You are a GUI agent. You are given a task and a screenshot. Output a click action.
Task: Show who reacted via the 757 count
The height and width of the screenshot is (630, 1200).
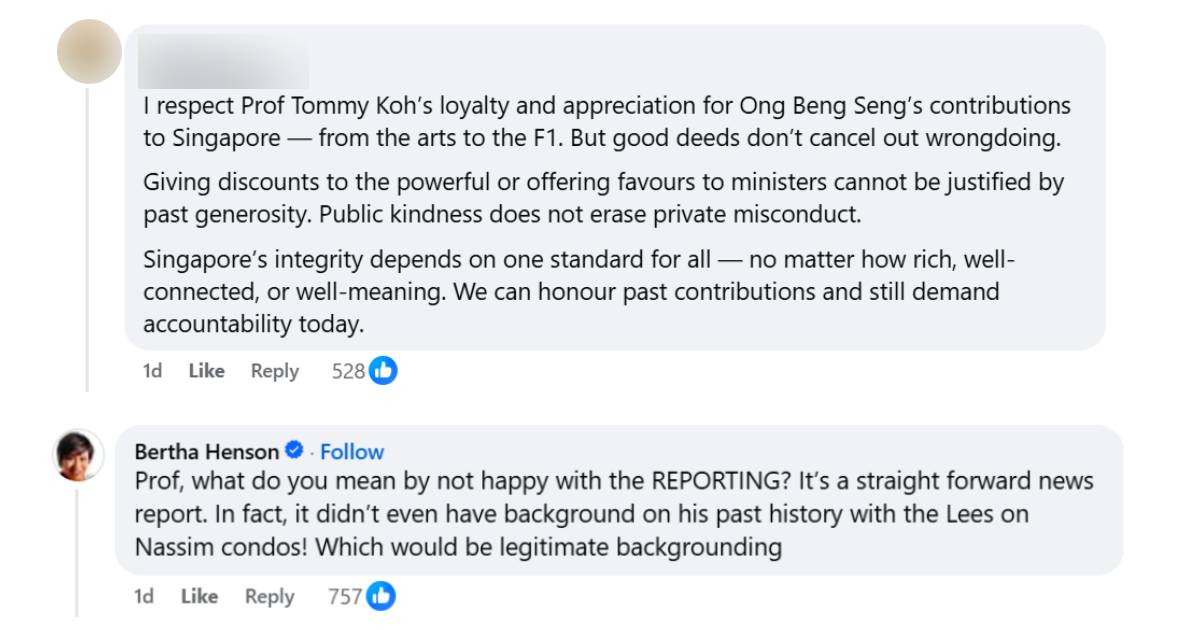coord(344,597)
